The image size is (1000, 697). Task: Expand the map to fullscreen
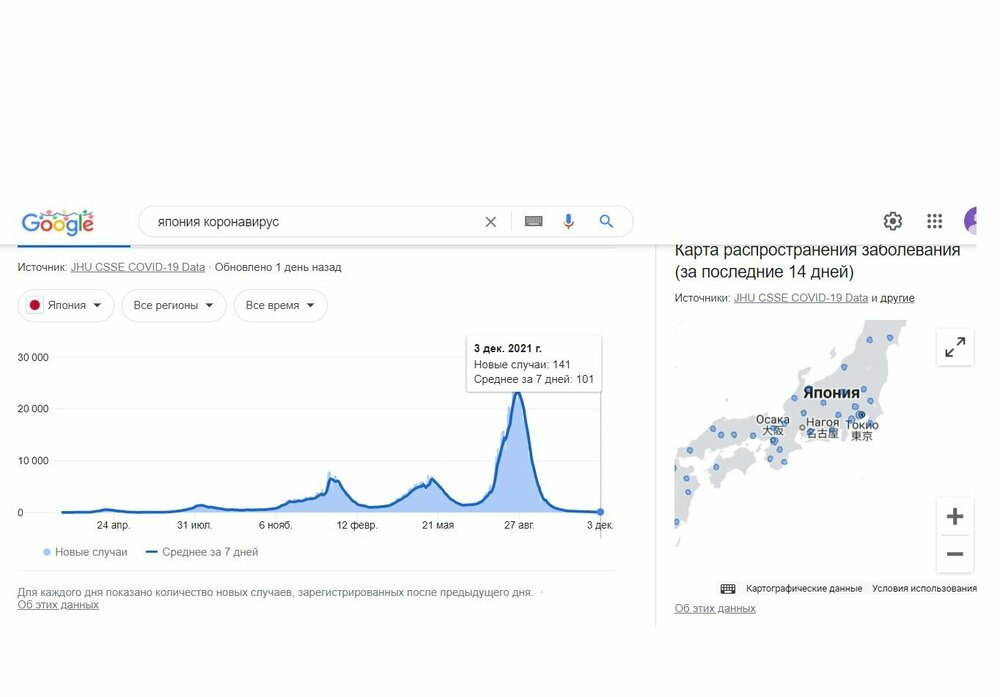955,347
